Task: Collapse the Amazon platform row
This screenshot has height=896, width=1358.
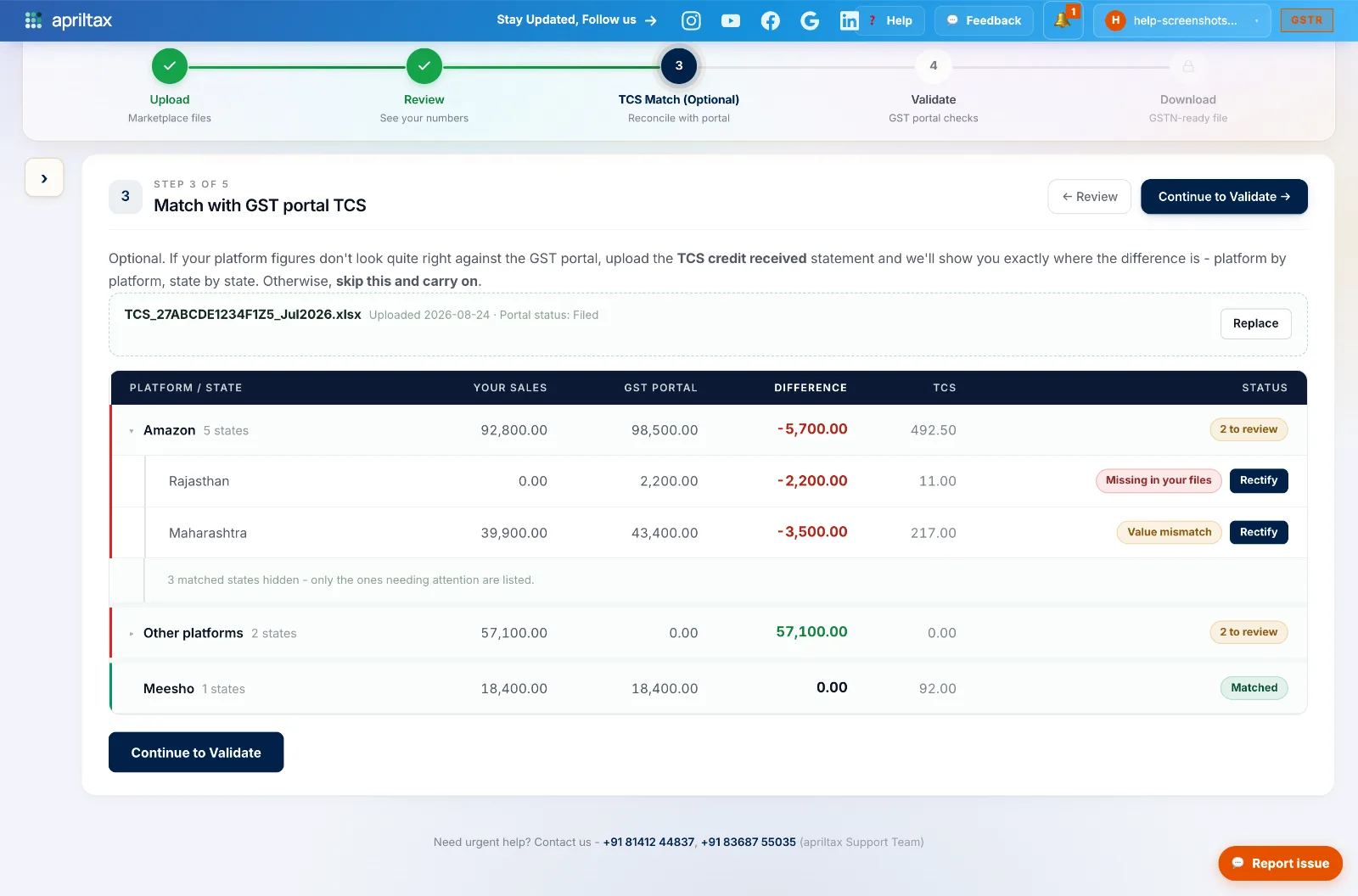Action: (132, 431)
